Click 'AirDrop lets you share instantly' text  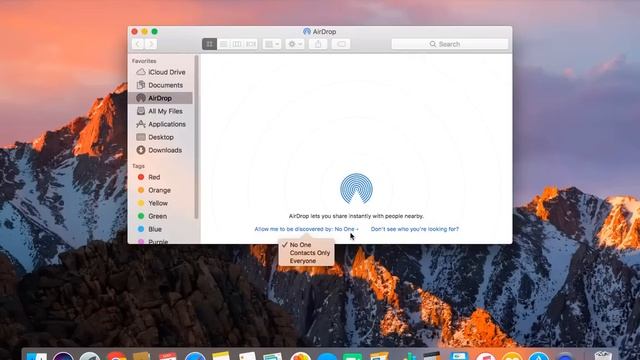(356, 216)
